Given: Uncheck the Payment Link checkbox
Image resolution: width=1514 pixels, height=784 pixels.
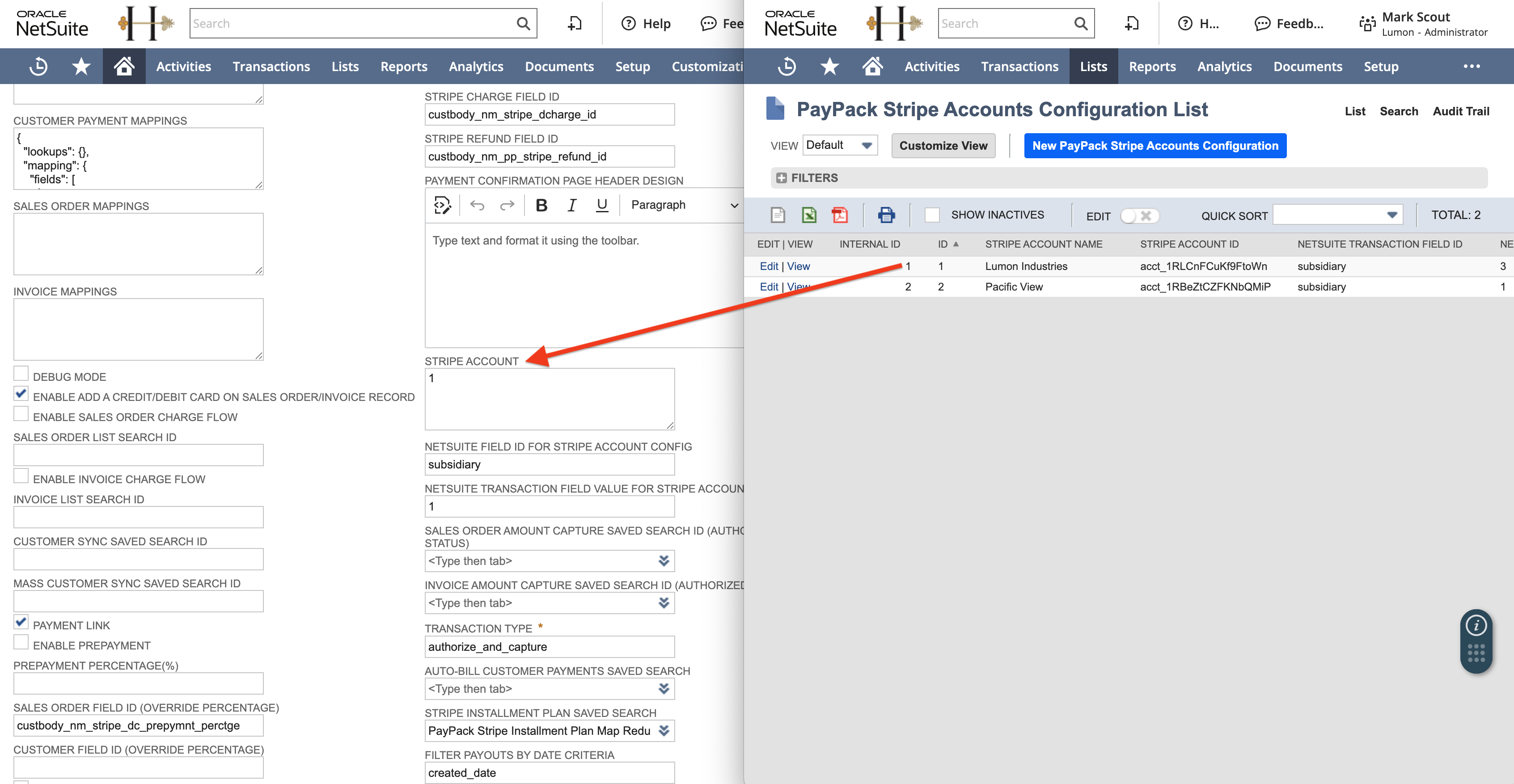Looking at the screenshot, I should tap(21, 622).
